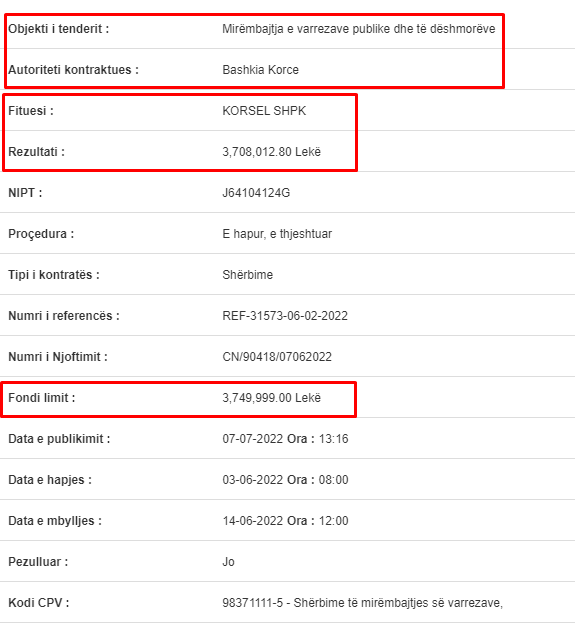Viewport: 575px width, 638px height.
Task: Click the 'Fondi limit' label
Action: click(x=42, y=398)
